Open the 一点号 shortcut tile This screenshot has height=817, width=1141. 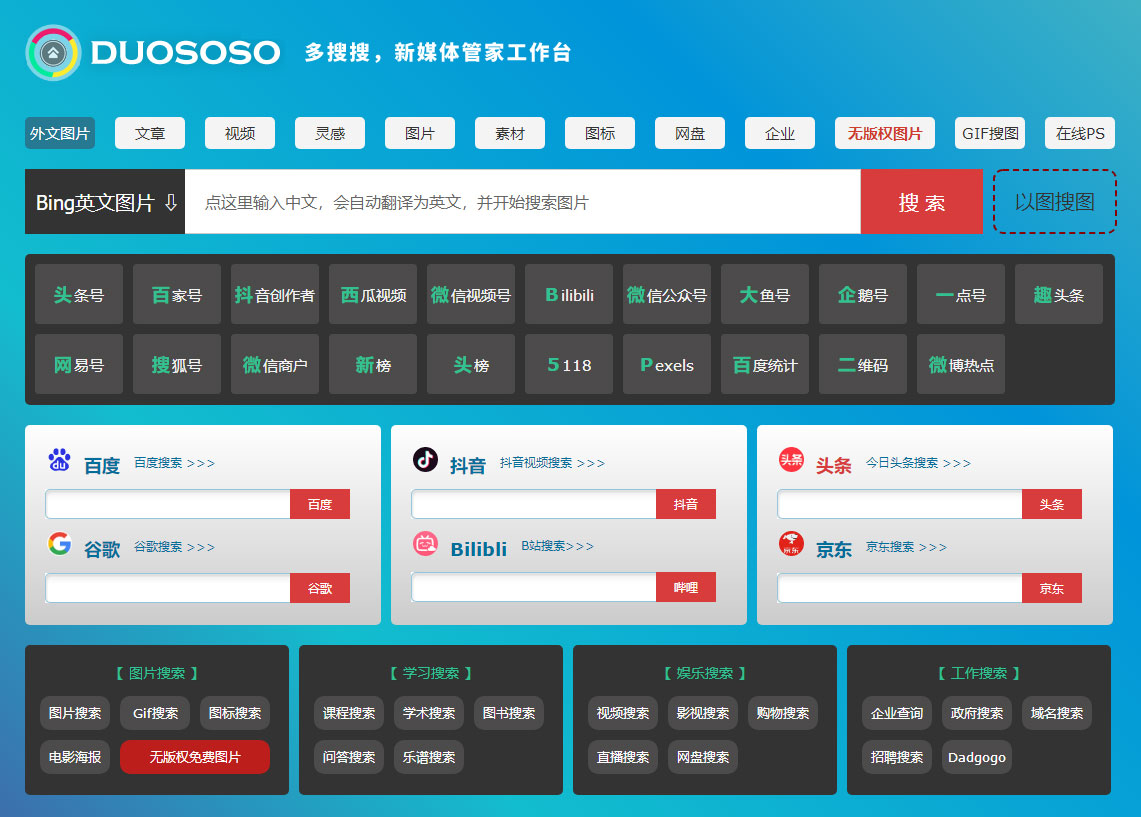(x=961, y=295)
